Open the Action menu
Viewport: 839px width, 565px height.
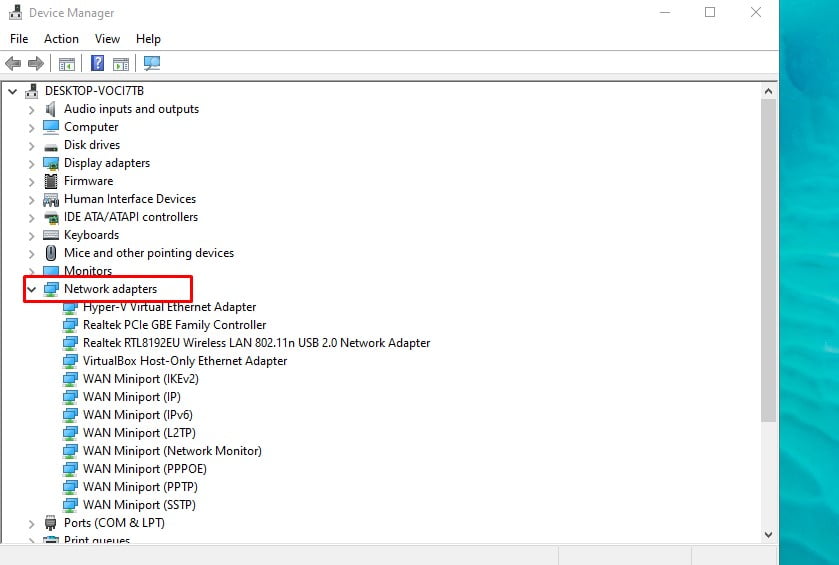(61, 39)
